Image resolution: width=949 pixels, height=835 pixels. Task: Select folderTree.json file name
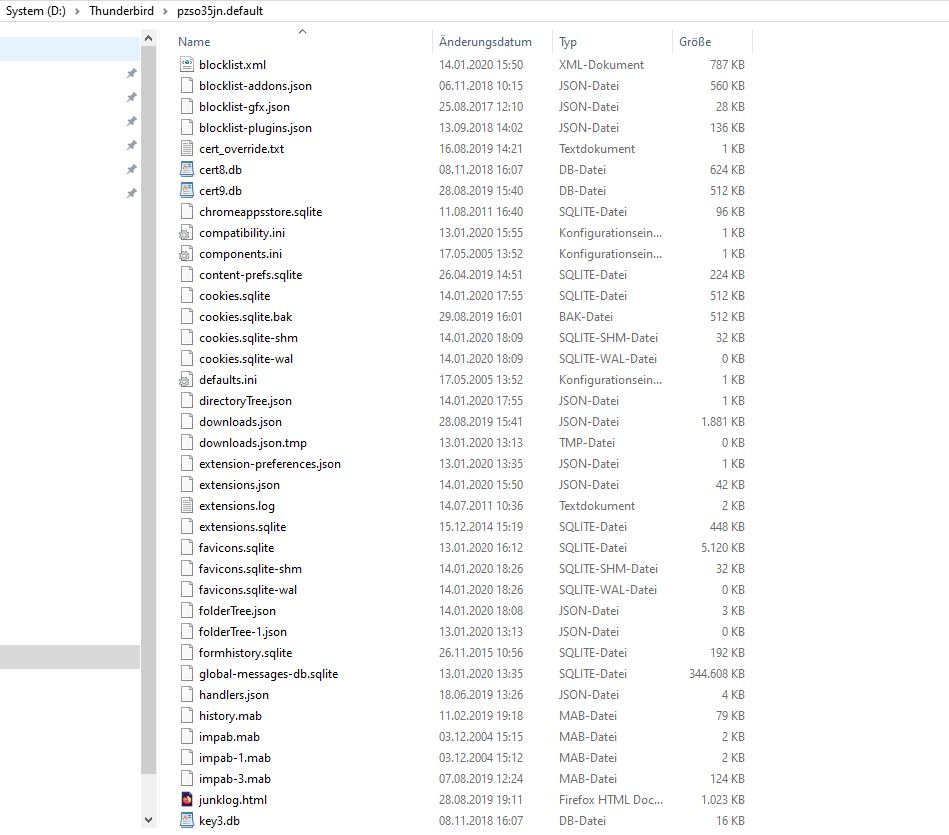(237, 611)
